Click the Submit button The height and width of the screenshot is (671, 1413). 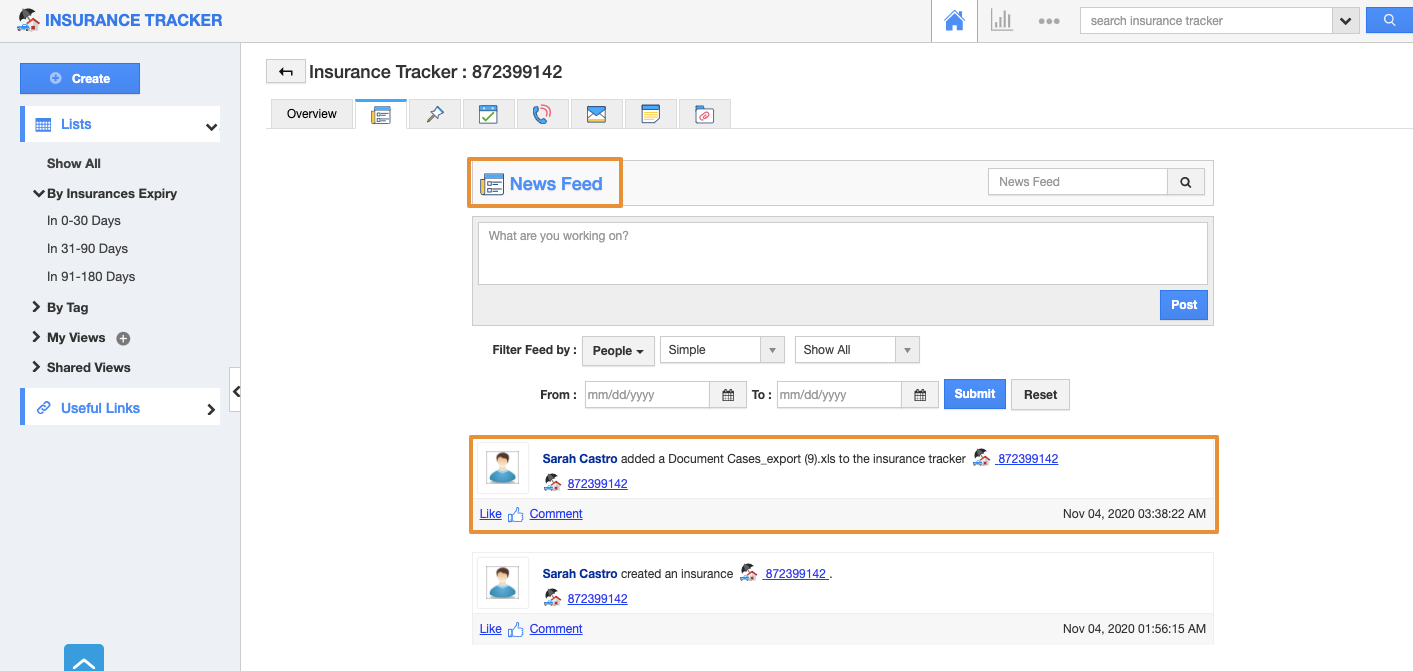point(975,394)
